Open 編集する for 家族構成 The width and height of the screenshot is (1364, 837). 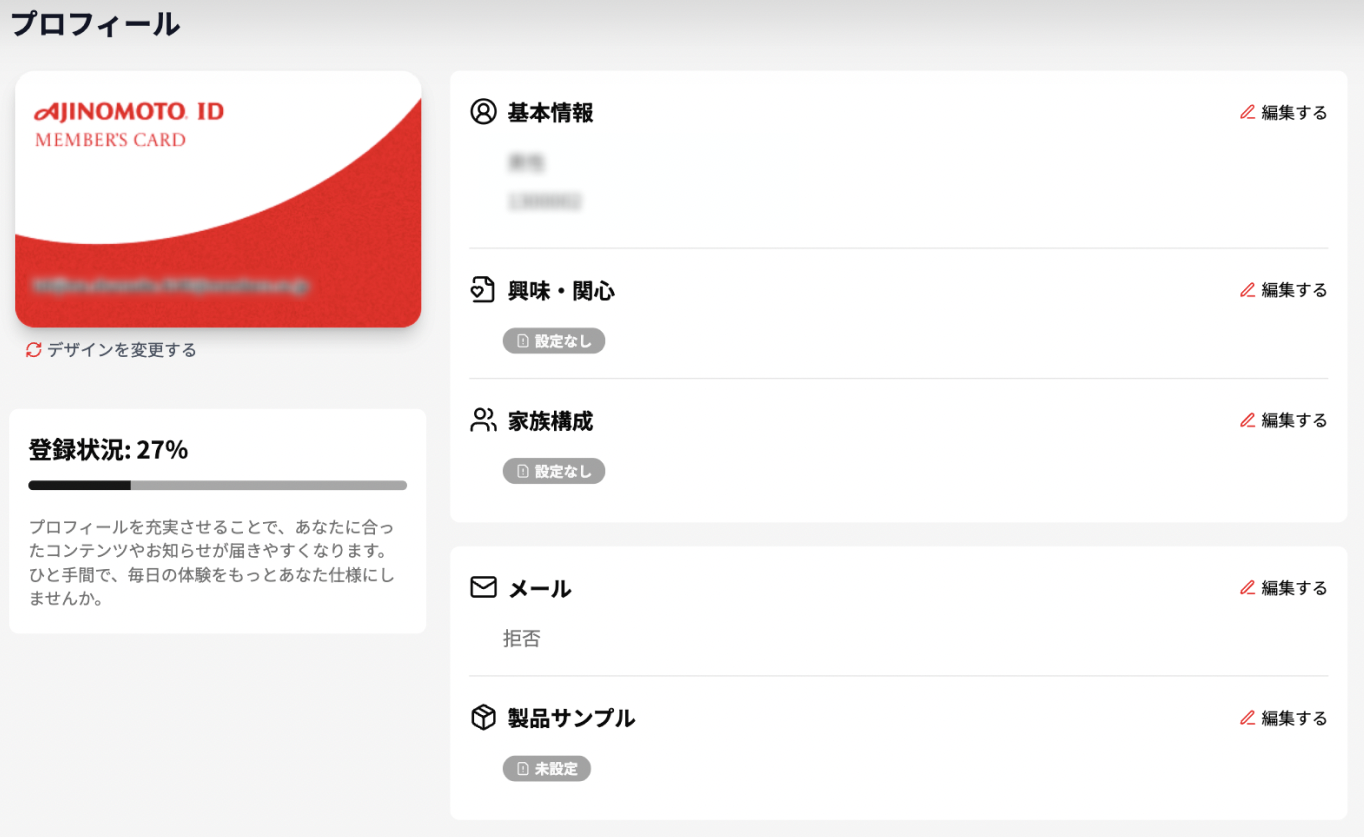point(1284,420)
